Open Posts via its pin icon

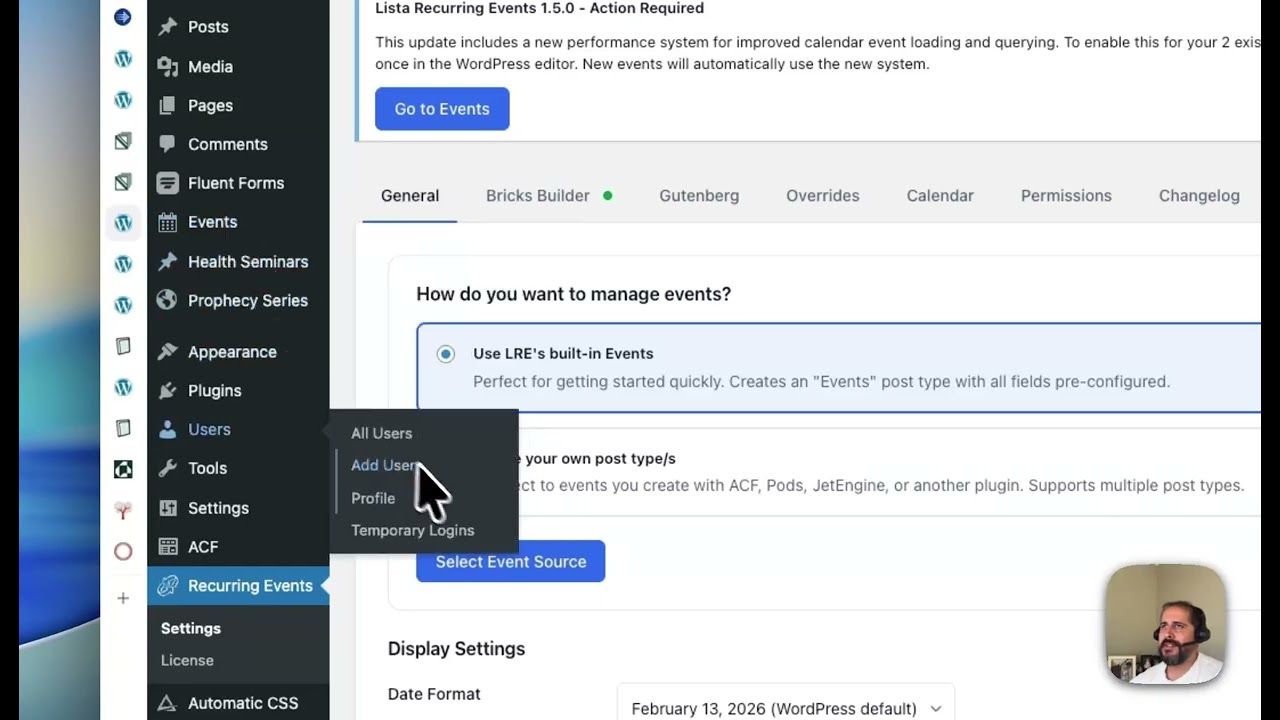[x=168, y=27]
